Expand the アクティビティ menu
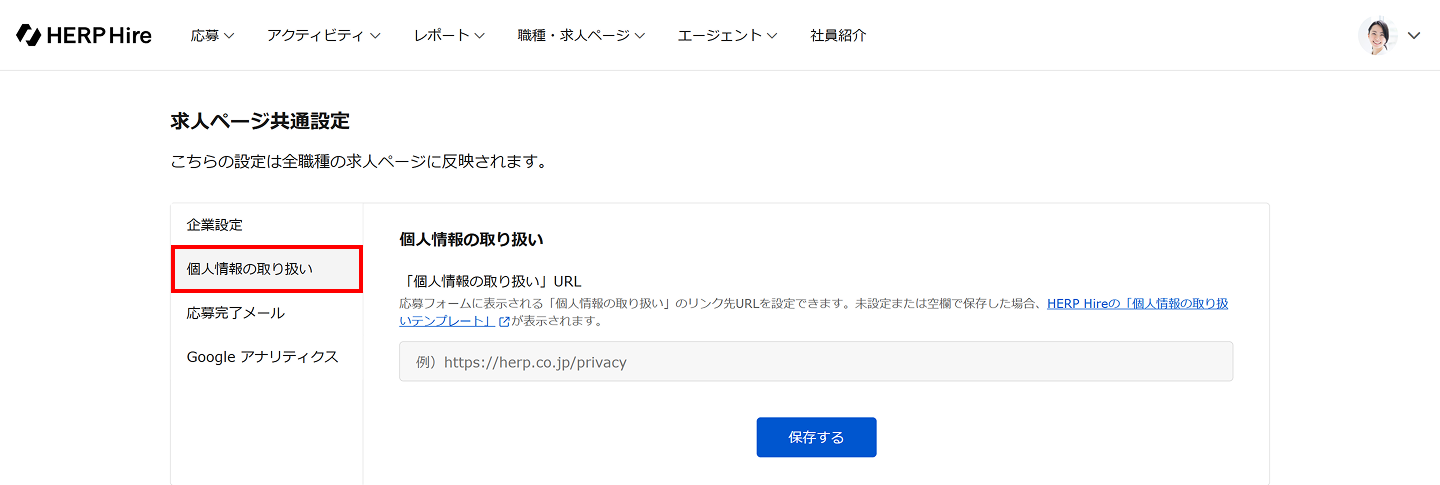 click(323, 35)
